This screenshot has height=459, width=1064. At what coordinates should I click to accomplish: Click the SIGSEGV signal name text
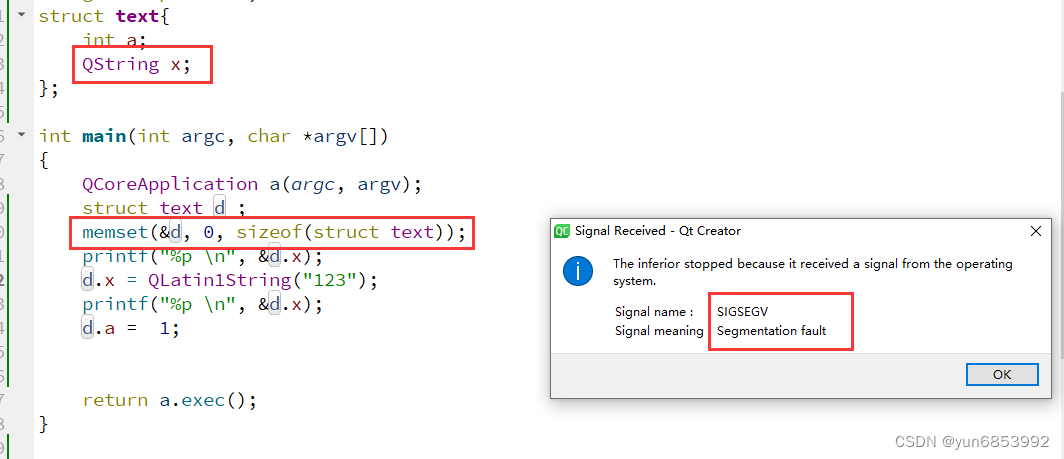[x=743, y=312]
